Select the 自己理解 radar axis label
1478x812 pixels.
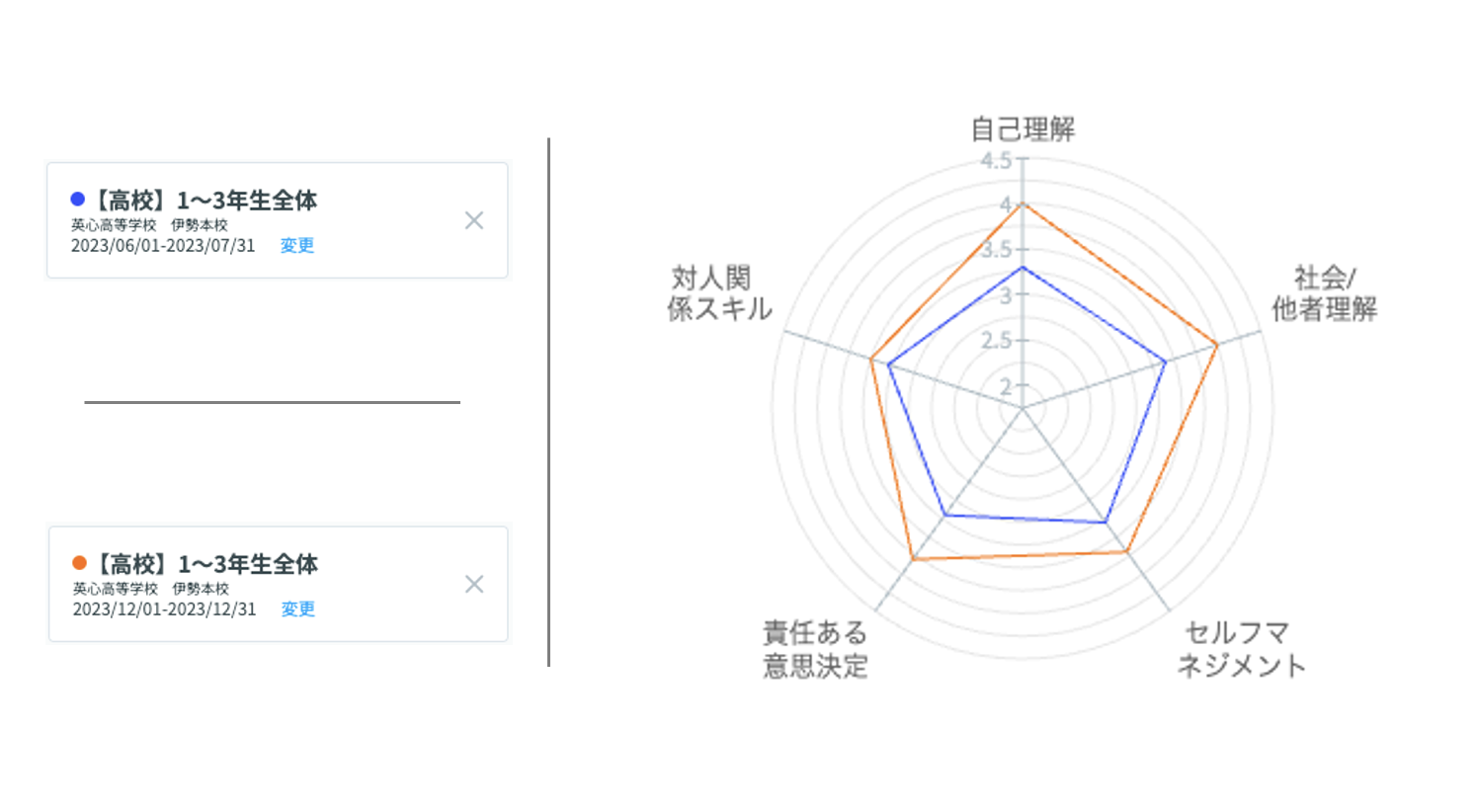1023,129
